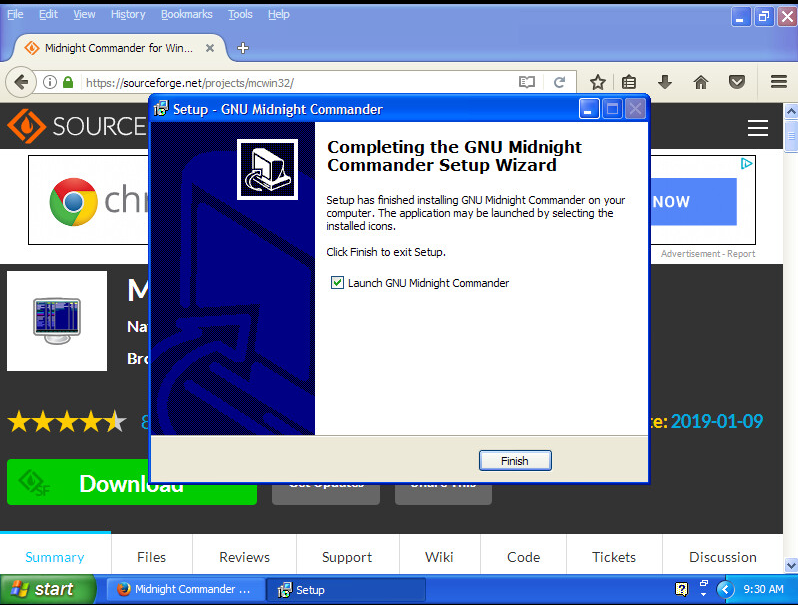The width and height of the screenshot is (798, 605).
Task: Open the Downloads arrow icon
Action: [x=665, y=82]
